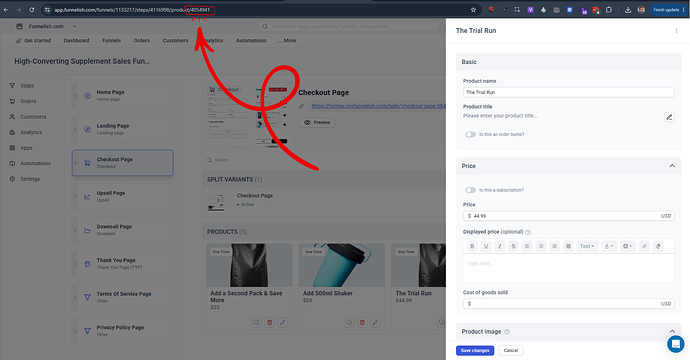The image size is (690, 360).
Task: Open the Chrome profile avatar
Action: coord(641,10)
